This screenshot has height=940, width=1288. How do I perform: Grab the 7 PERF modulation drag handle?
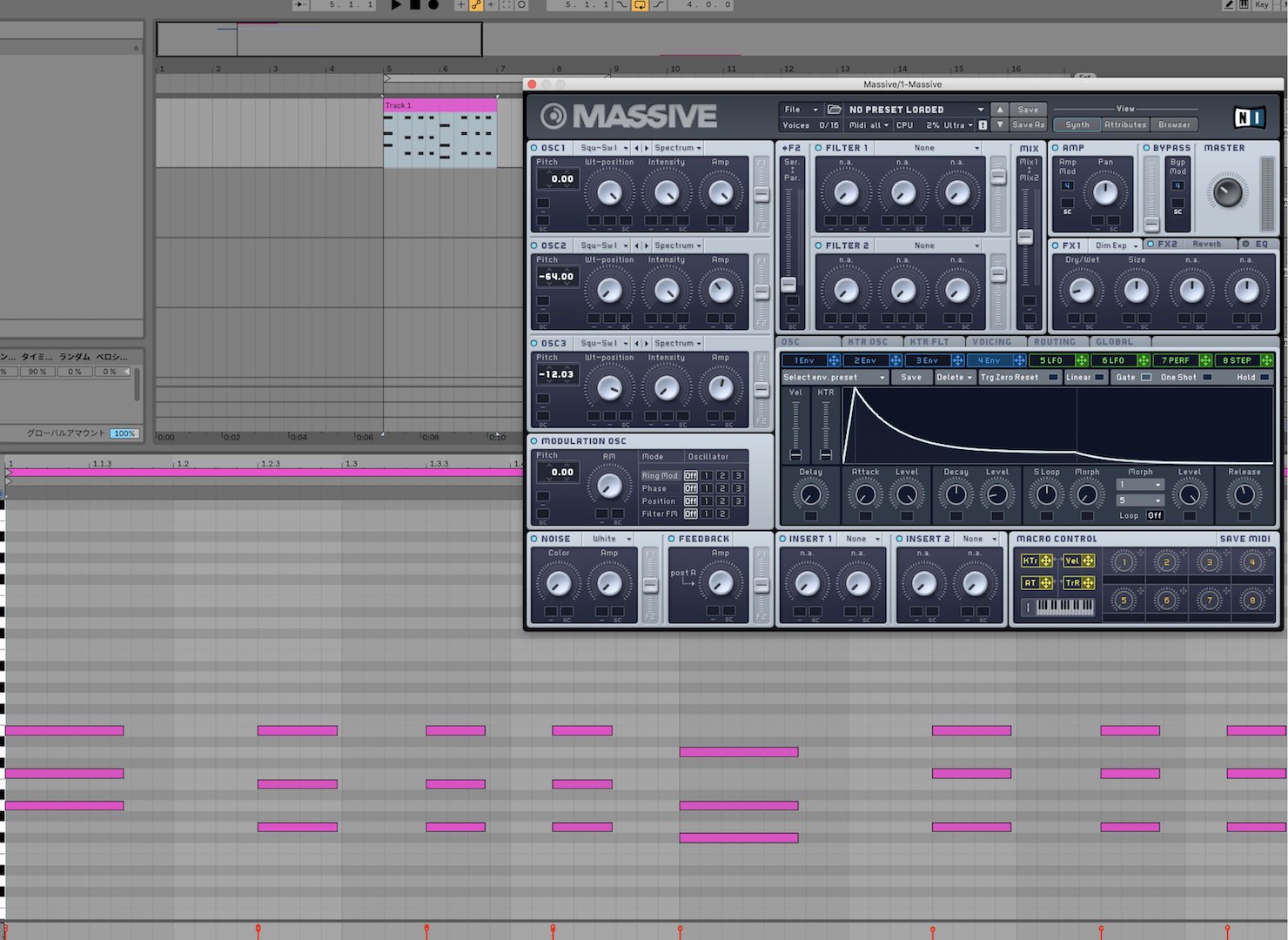[1205, 360]
